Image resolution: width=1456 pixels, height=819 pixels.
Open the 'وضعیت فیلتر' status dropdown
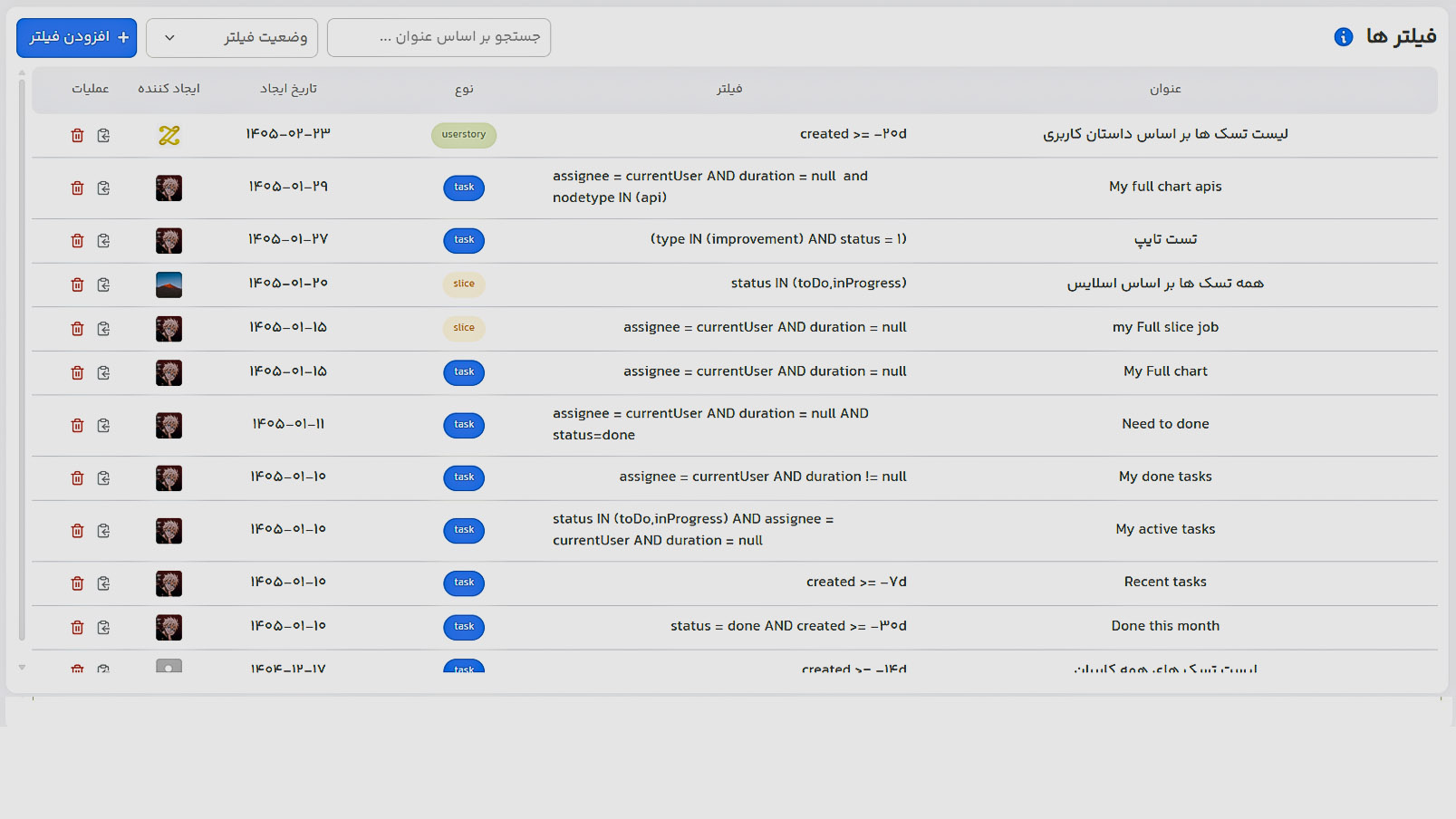(x=232, y=38)
